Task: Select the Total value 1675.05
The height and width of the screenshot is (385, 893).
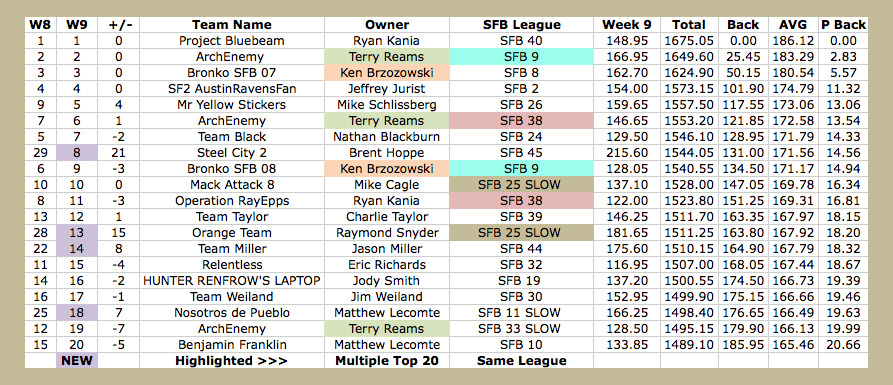Action: coord(690,40)
